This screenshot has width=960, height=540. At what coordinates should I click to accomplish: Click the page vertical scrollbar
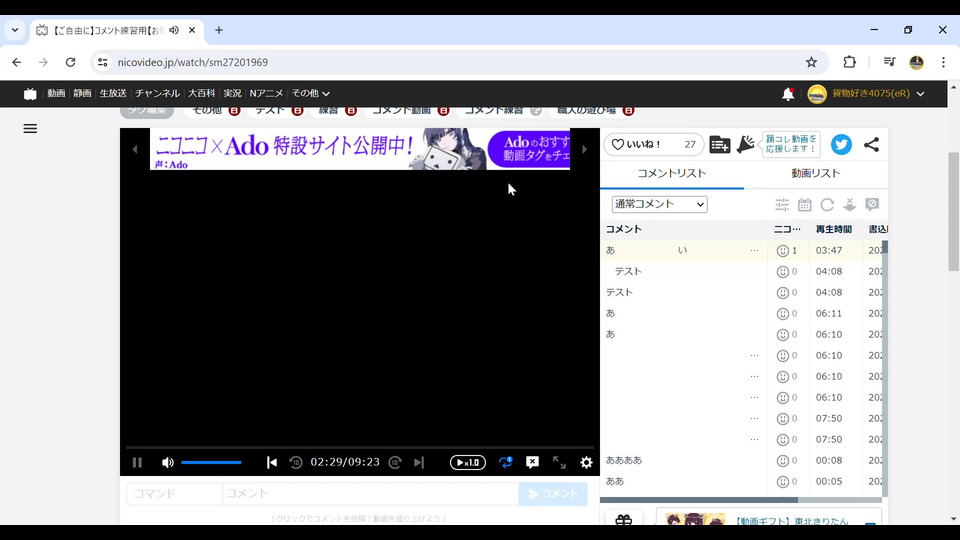point(954,211)
